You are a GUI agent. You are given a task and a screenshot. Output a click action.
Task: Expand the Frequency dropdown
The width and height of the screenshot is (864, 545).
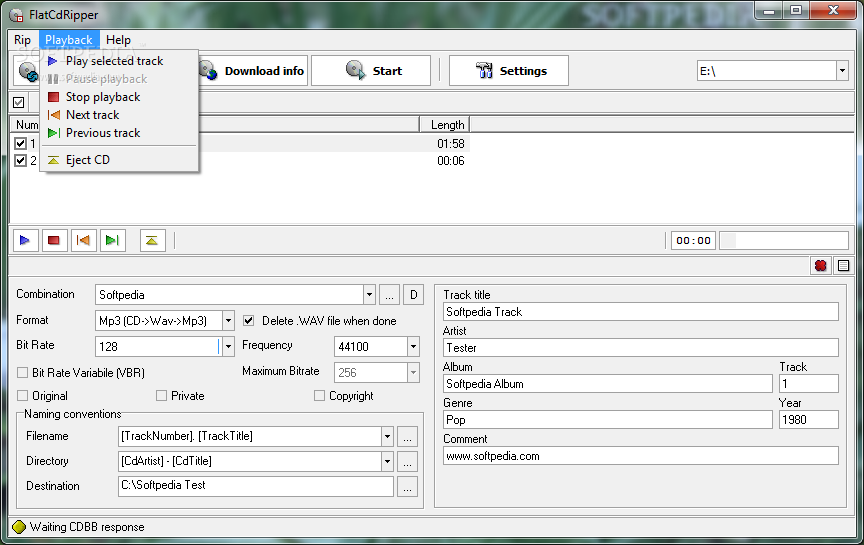(x=413, y=347)
